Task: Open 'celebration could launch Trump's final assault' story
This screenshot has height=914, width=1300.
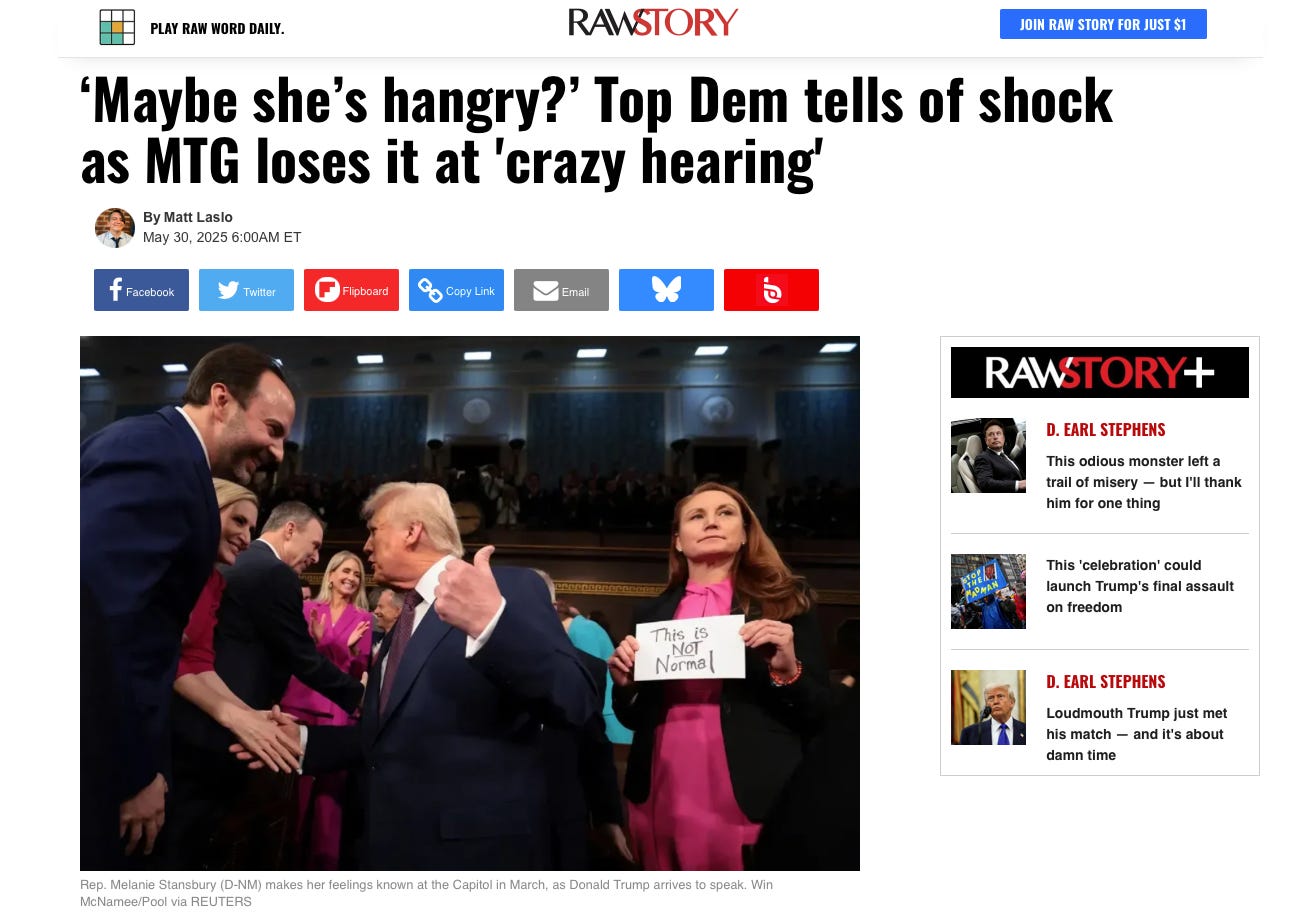Action: 1140,586
